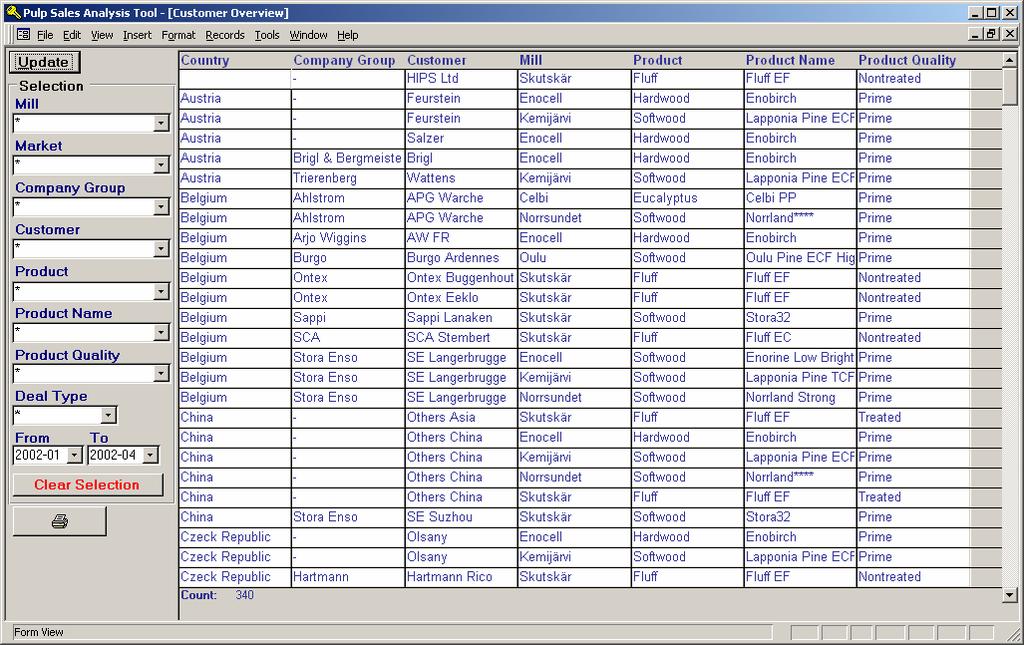Select the Brigl & Bergmeister company group cell

(x=347, y=158)
